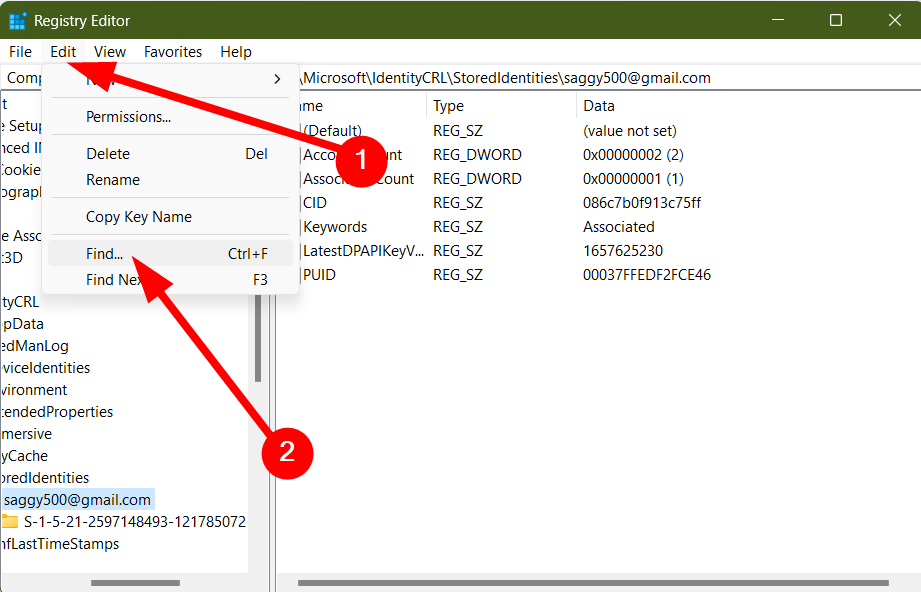Select the viceIdentities tree key

46,368
